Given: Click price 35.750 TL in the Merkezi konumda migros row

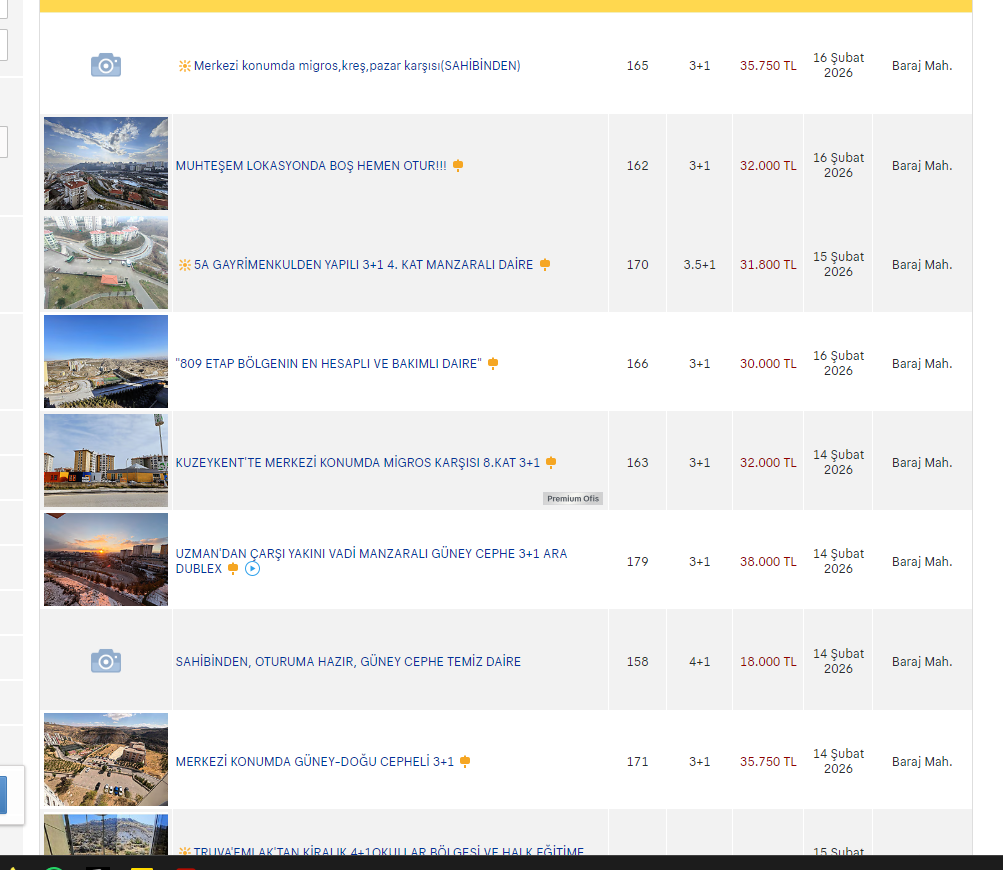Looking at the screenshot, I should coord(768,66).
